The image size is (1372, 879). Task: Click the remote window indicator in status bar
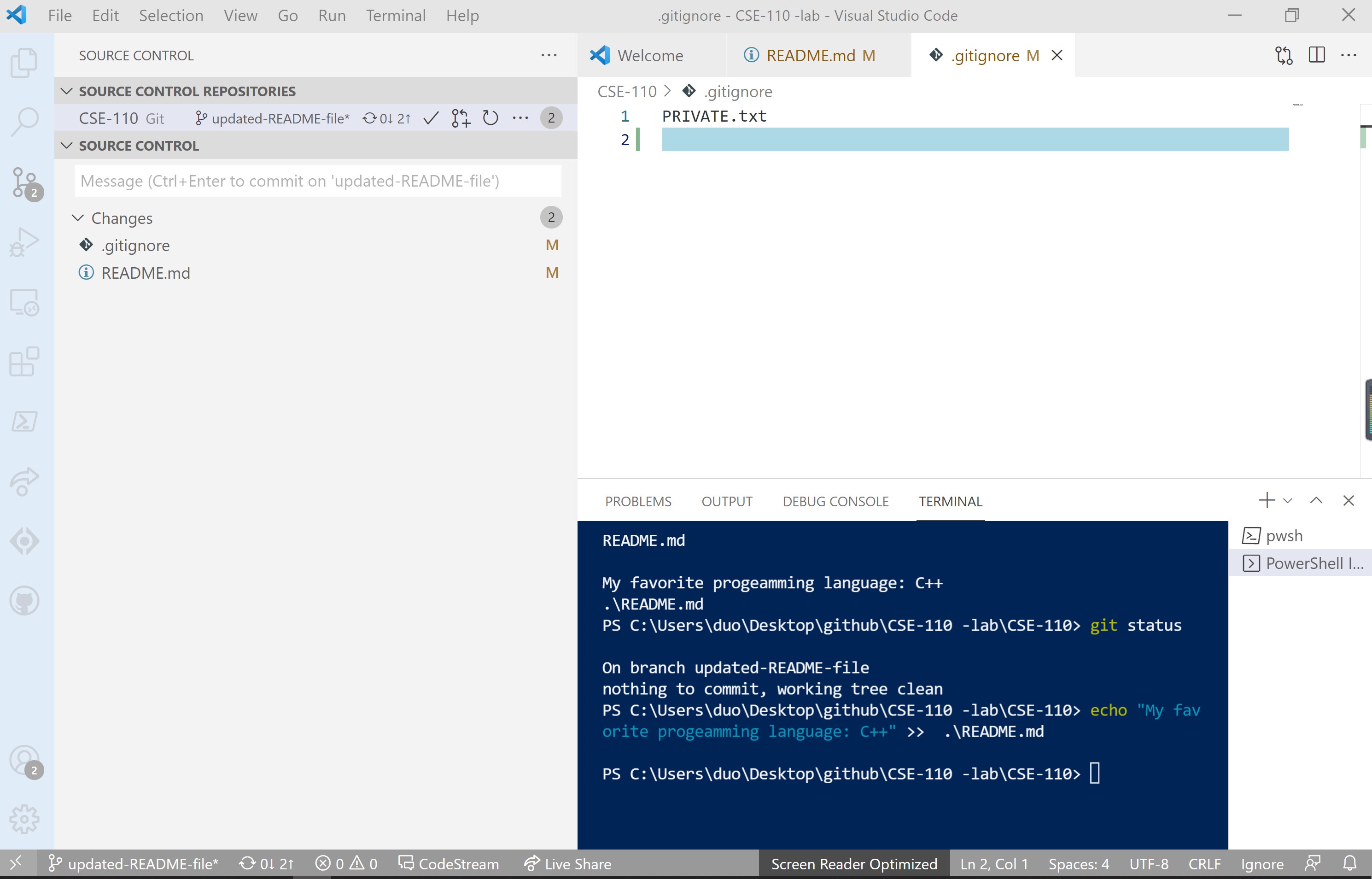pyautogui.click(x=17, y=864)
